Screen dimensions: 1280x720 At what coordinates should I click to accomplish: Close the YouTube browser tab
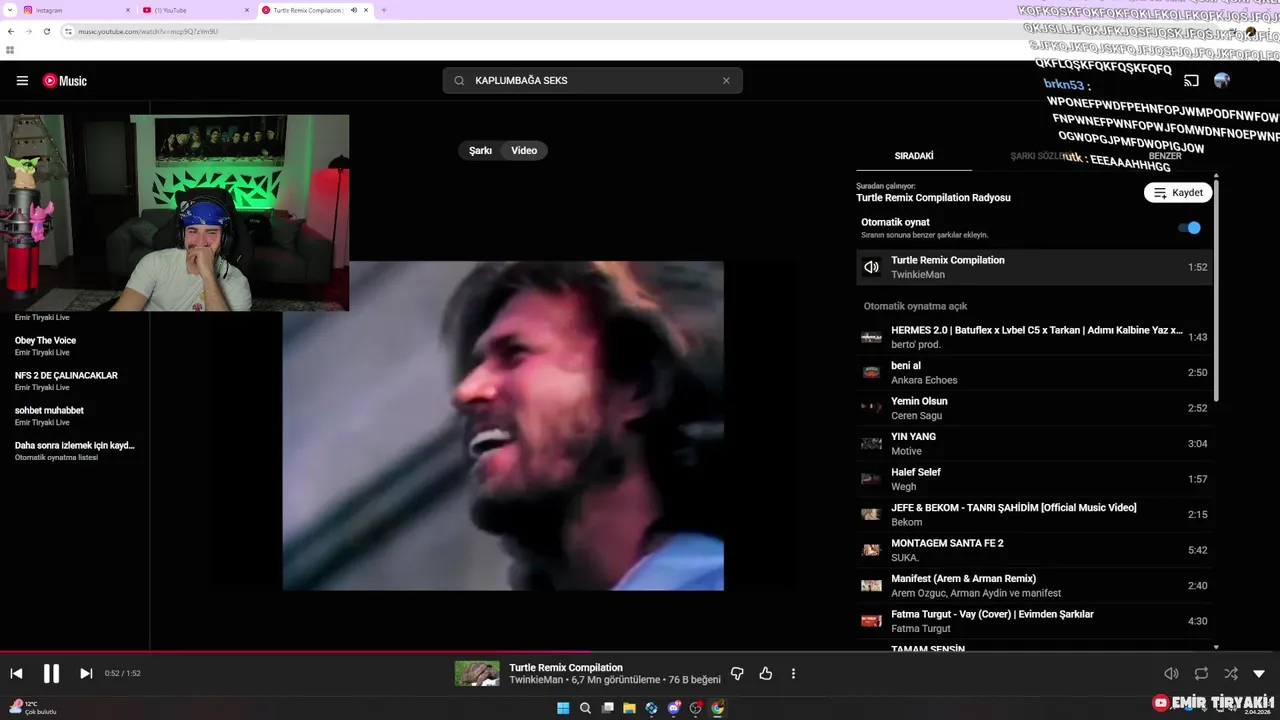[247, 10]
